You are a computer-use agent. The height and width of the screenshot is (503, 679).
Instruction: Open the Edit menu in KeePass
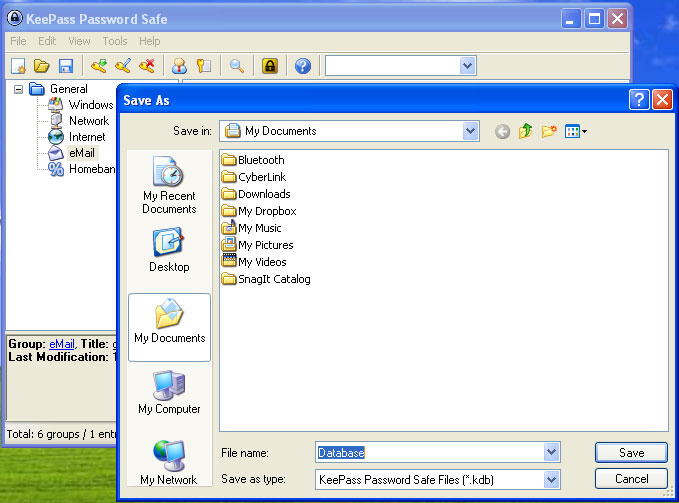pos(47,41)
